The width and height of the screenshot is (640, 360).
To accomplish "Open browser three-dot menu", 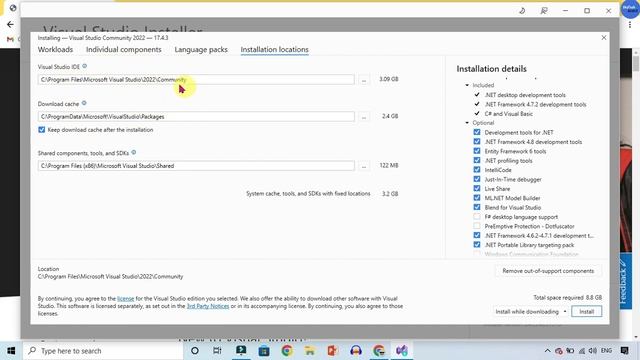I will (x=630, y=24).
